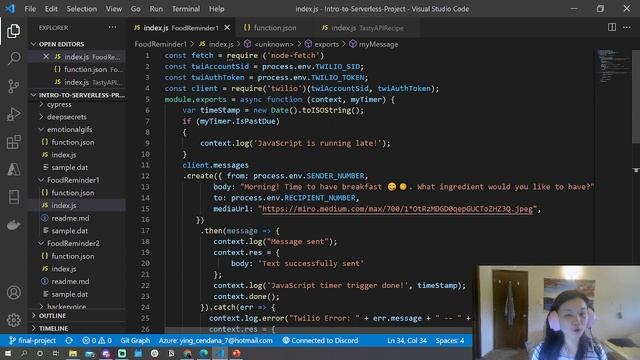Open function.json under emotionalgifs

point(73,142)
